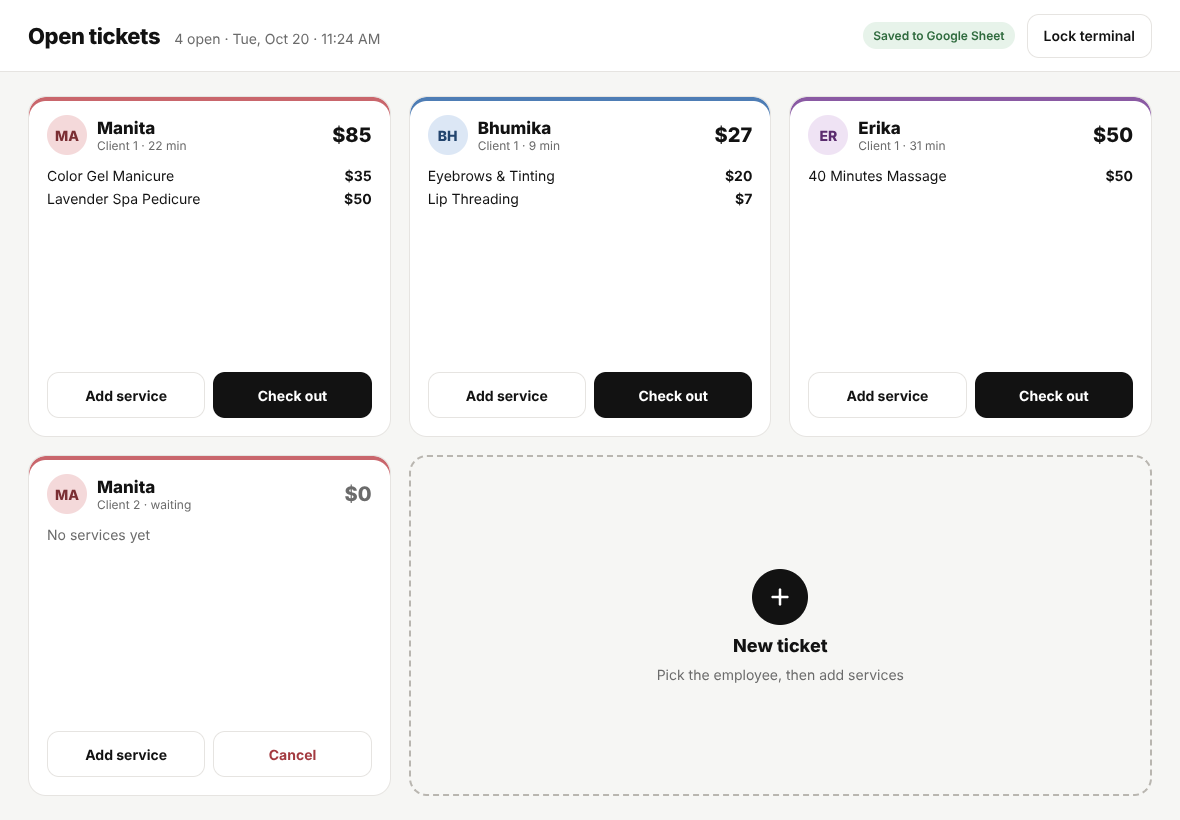The image size is (1180, 820).
Task: Click the large $50 total on Erika's ticket
Action: pyautogui.click(x=1113, y=135)
